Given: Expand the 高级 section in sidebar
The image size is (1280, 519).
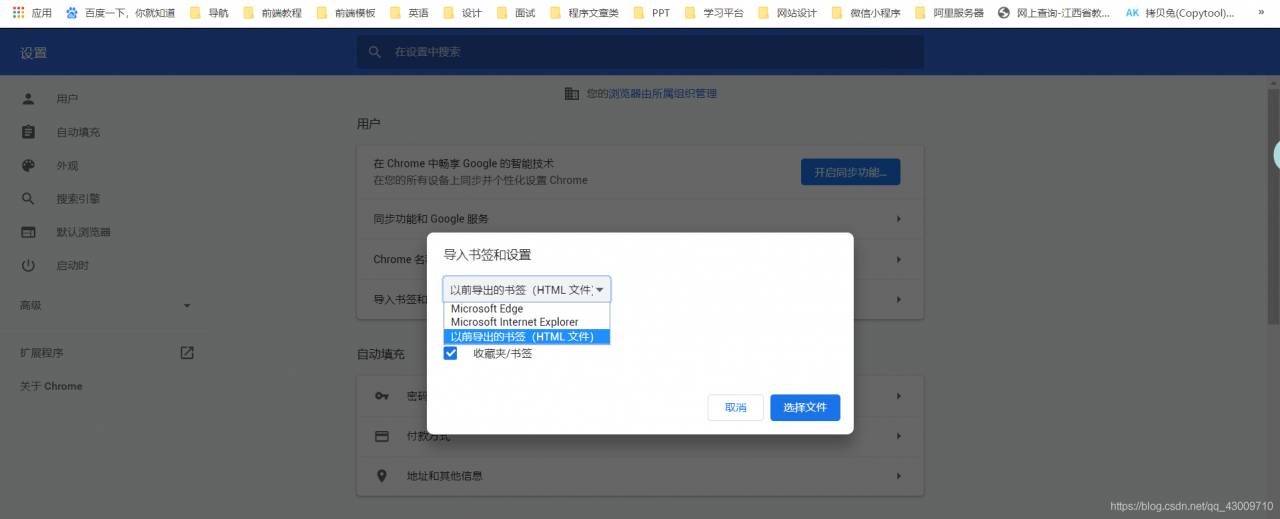Looking at the screenshot, I should 105,305.
